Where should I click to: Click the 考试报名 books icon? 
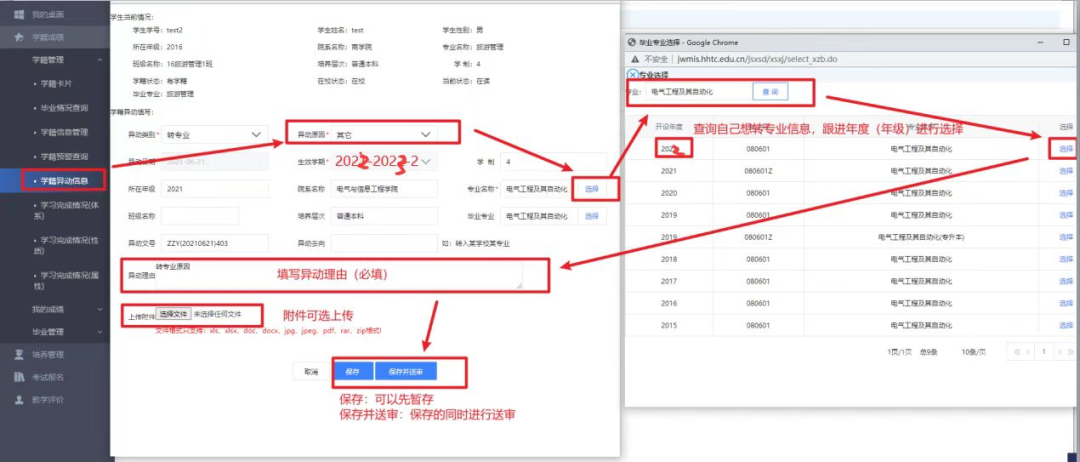19,377
